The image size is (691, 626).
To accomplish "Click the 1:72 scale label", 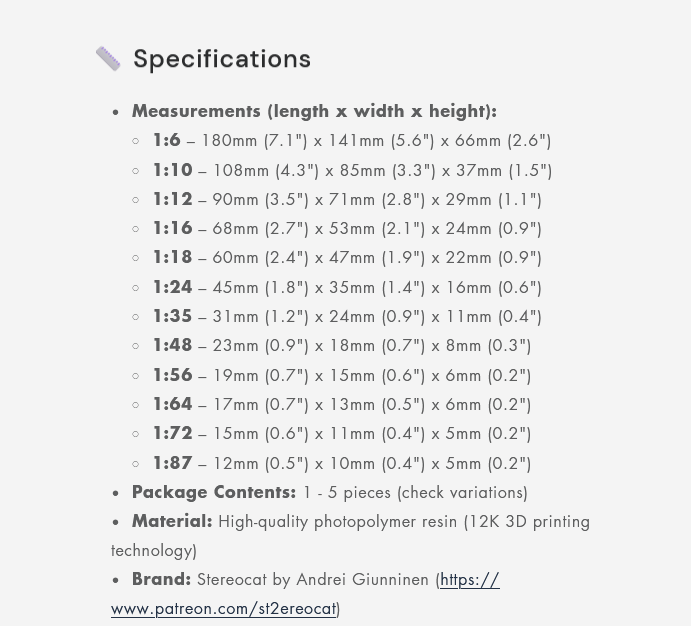I will [x=172, y=433].
